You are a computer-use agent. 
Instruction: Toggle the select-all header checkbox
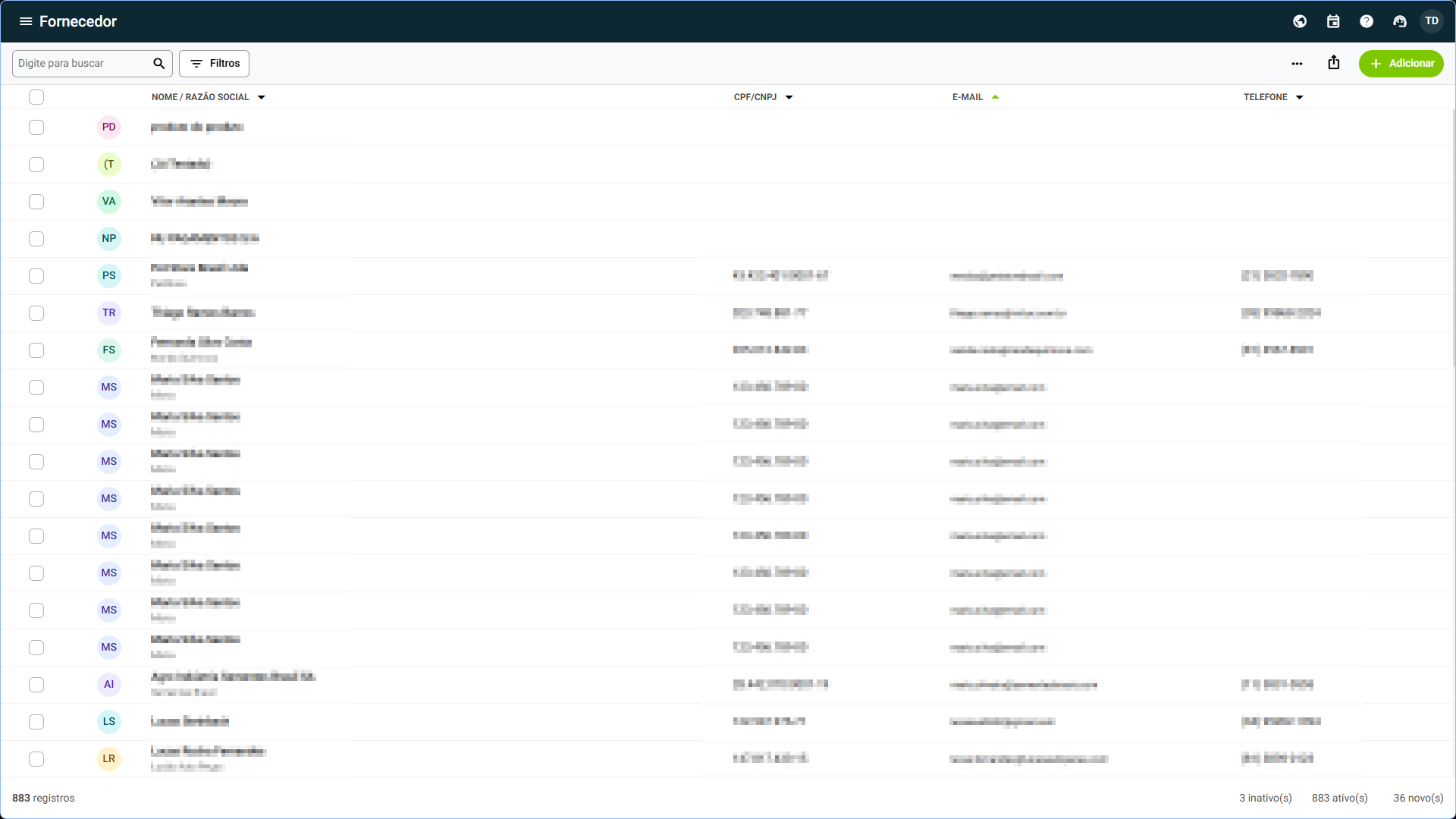pyautogui.click(x=36, y=97)
